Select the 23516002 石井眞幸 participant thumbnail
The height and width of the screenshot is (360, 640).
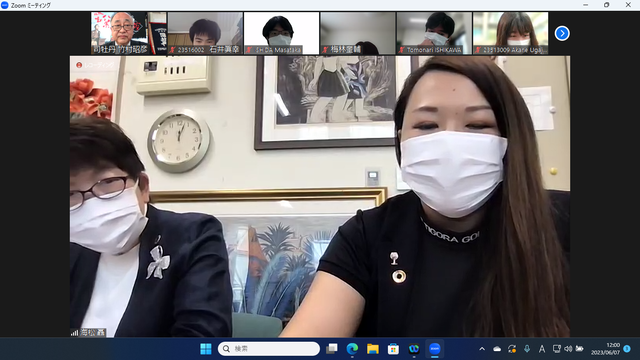tap(205, 33)
